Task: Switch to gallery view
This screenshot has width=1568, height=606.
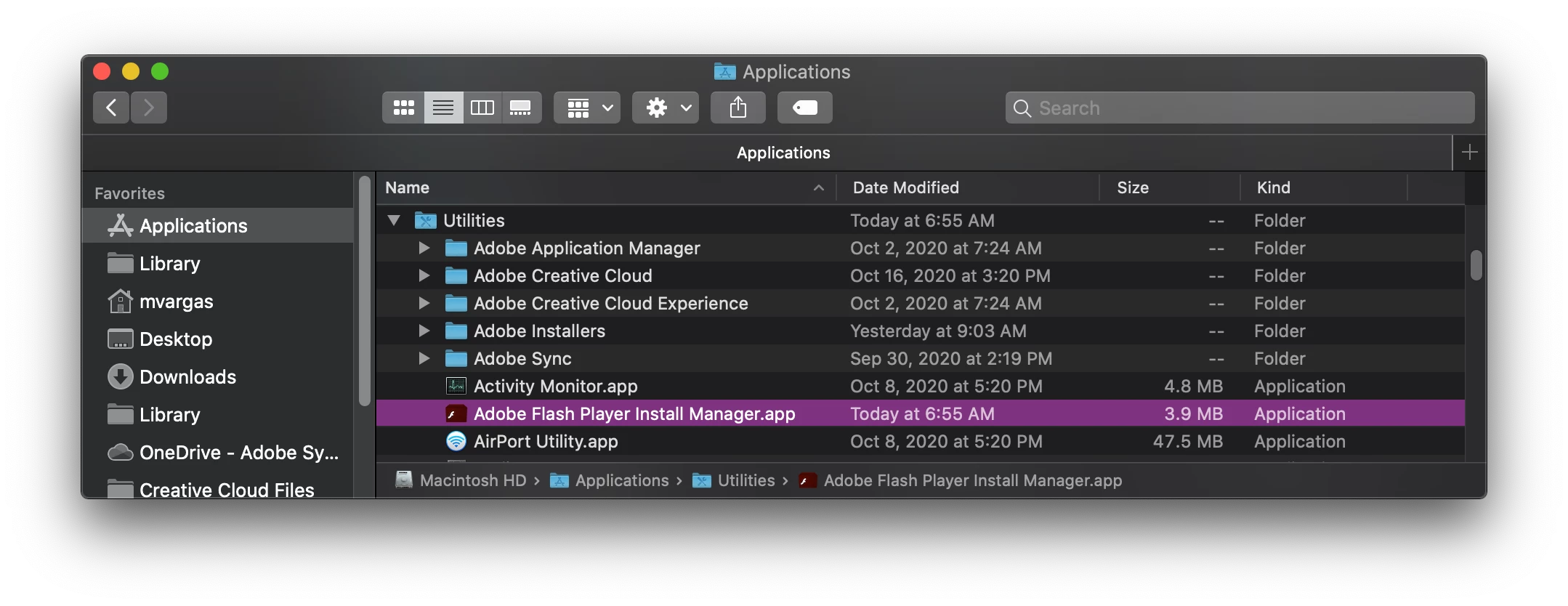Action: (521, 108)
